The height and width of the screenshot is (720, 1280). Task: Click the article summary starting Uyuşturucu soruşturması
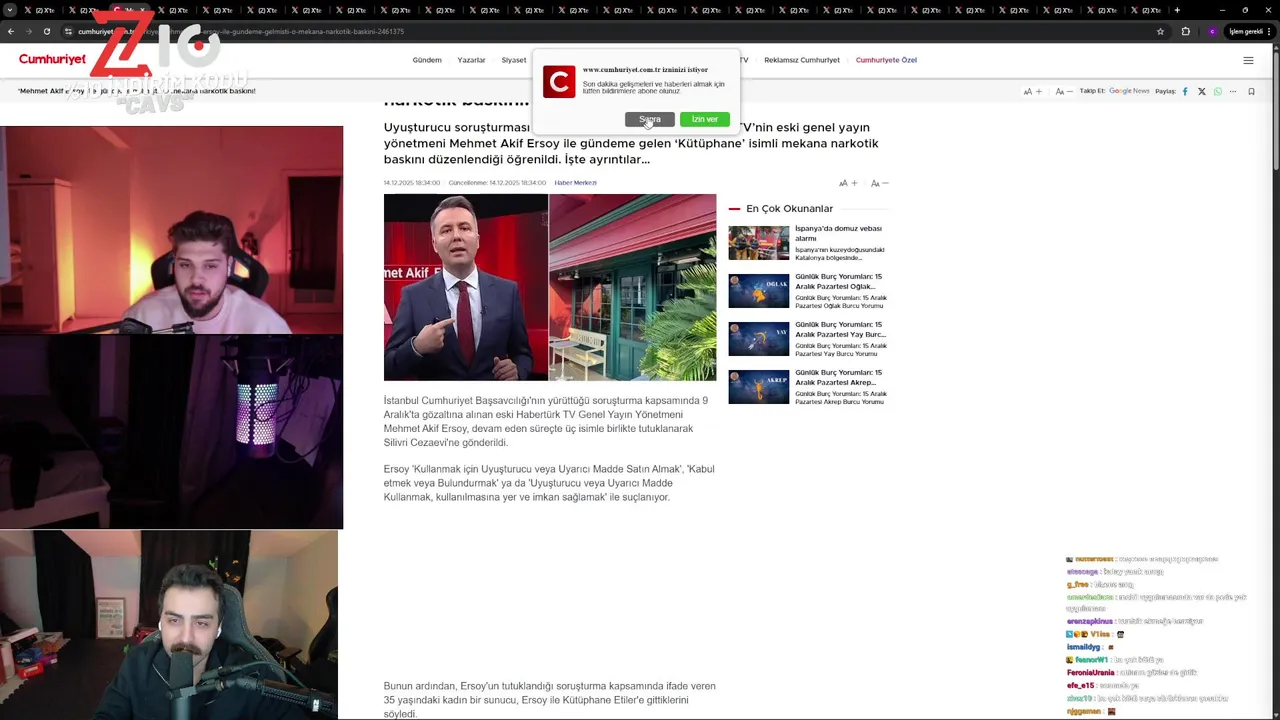(x=631, y=143)
